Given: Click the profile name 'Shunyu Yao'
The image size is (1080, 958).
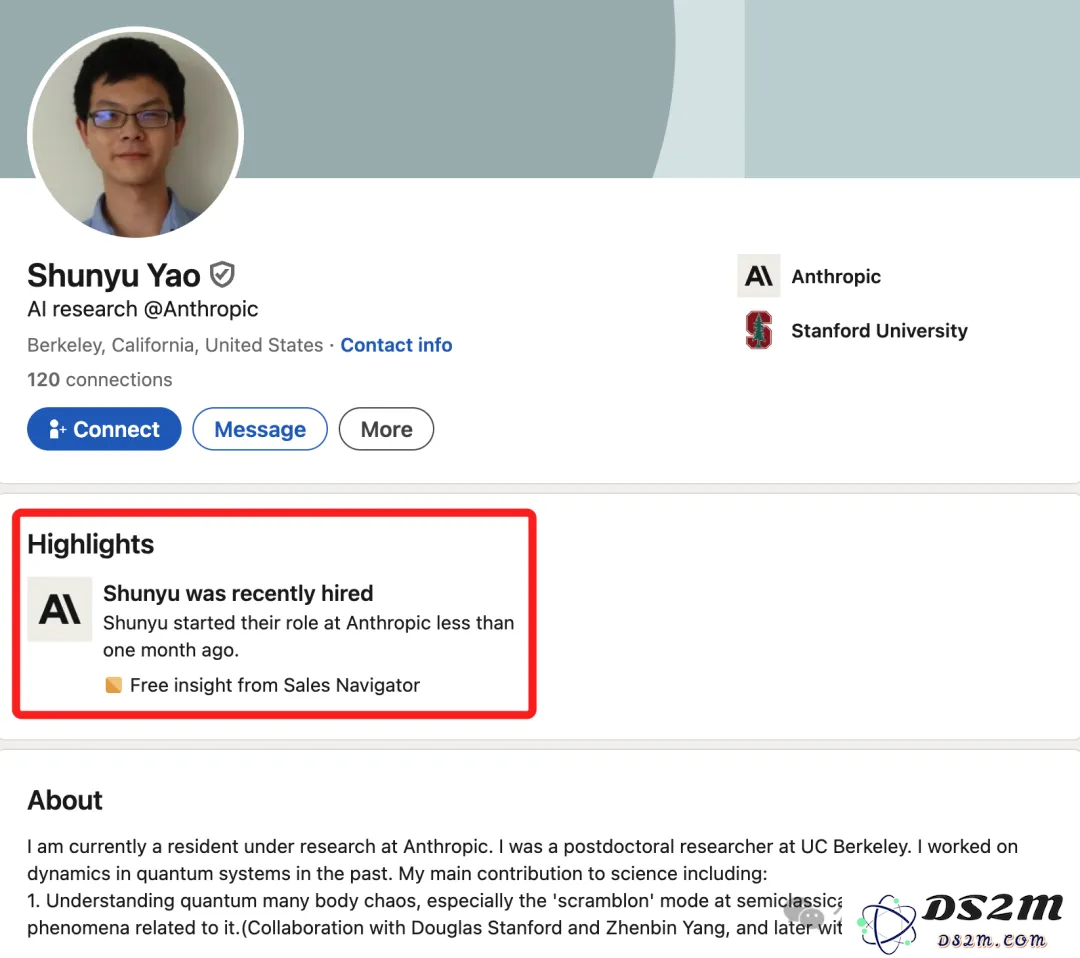Looking at the screenshot, I should pyautogui.click(x=114, y=275).
